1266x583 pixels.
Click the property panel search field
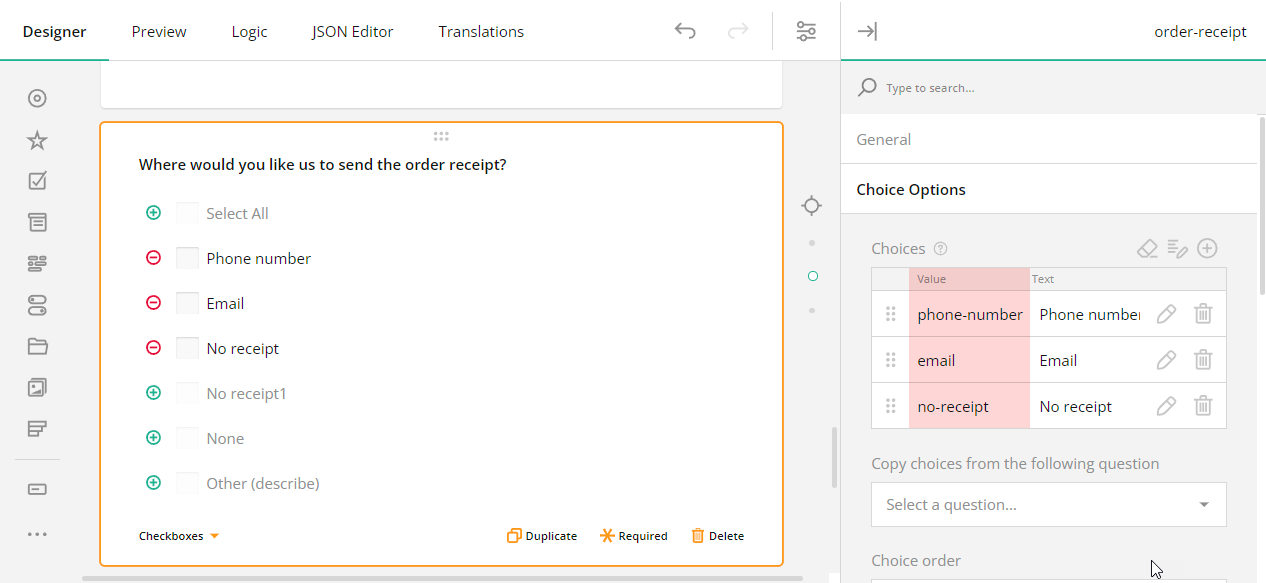pos(1000,87)
